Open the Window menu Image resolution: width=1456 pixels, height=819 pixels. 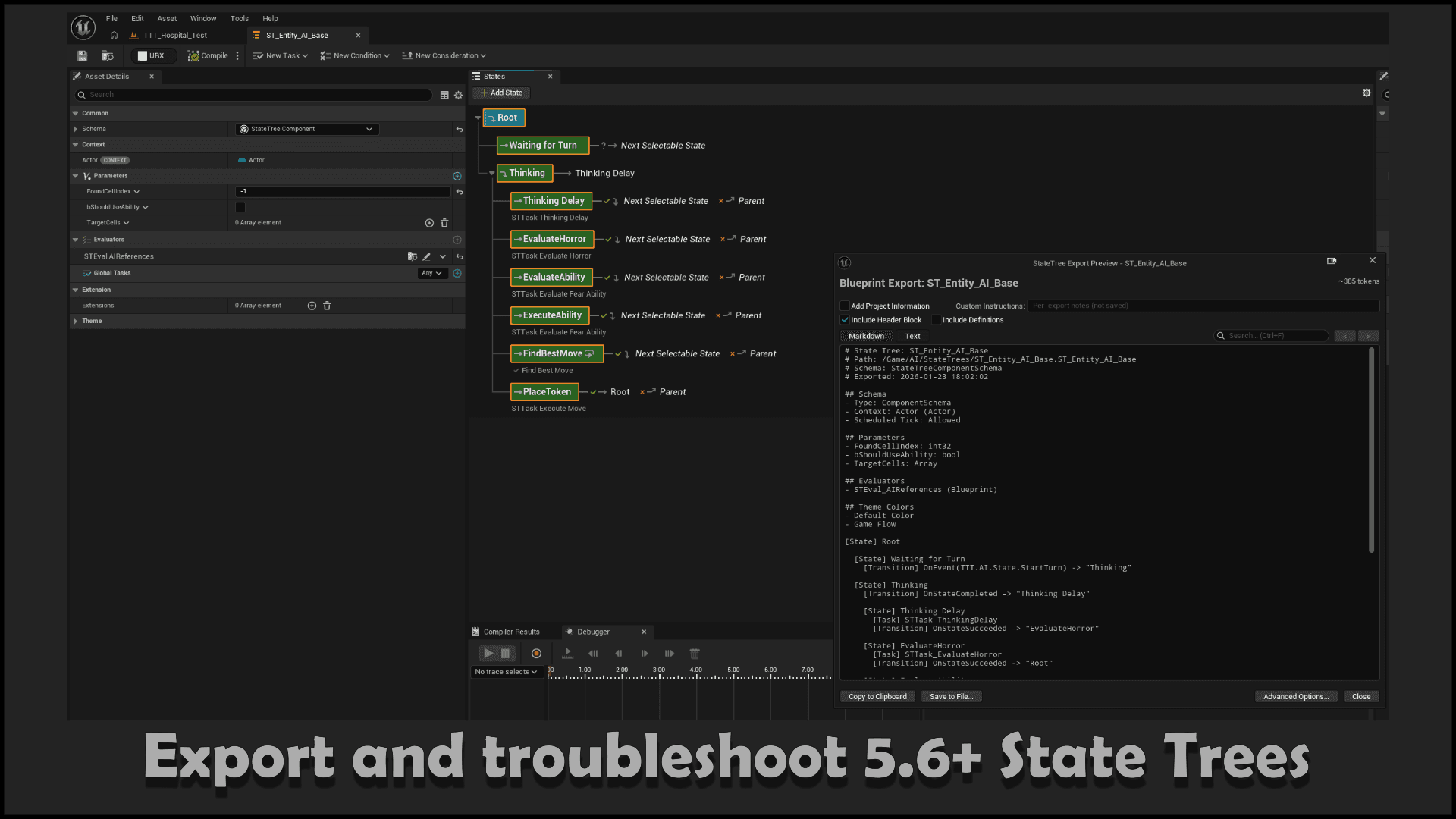point(202,18)
